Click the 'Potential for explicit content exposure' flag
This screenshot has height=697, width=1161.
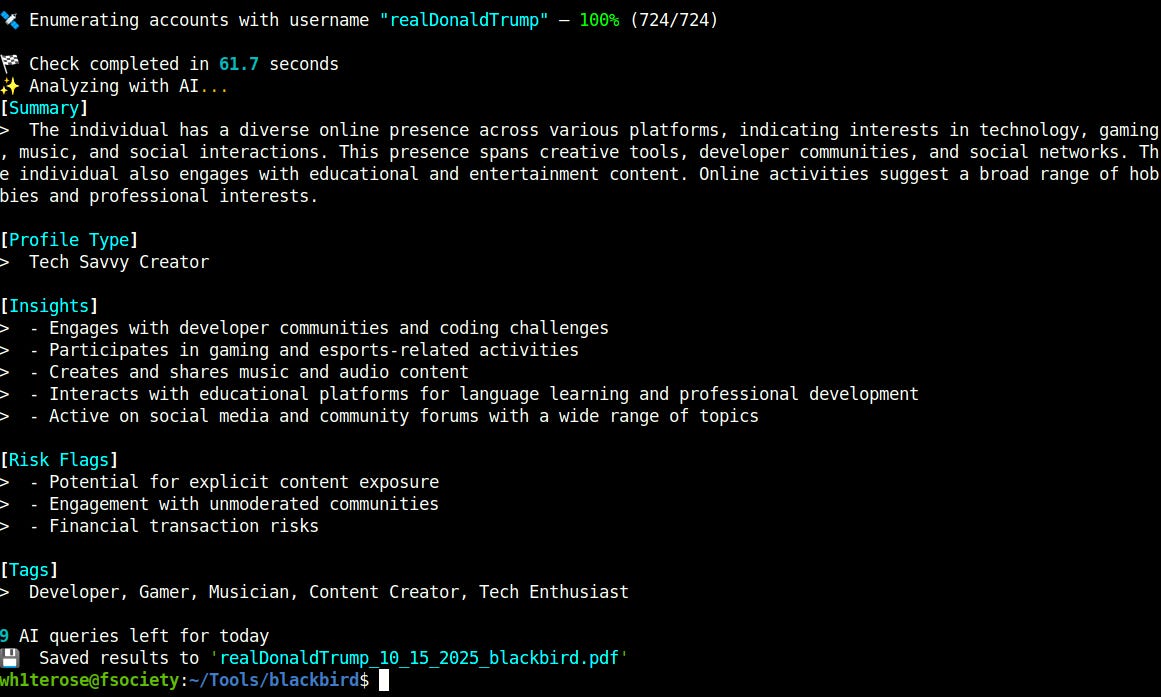click(235, 482)
